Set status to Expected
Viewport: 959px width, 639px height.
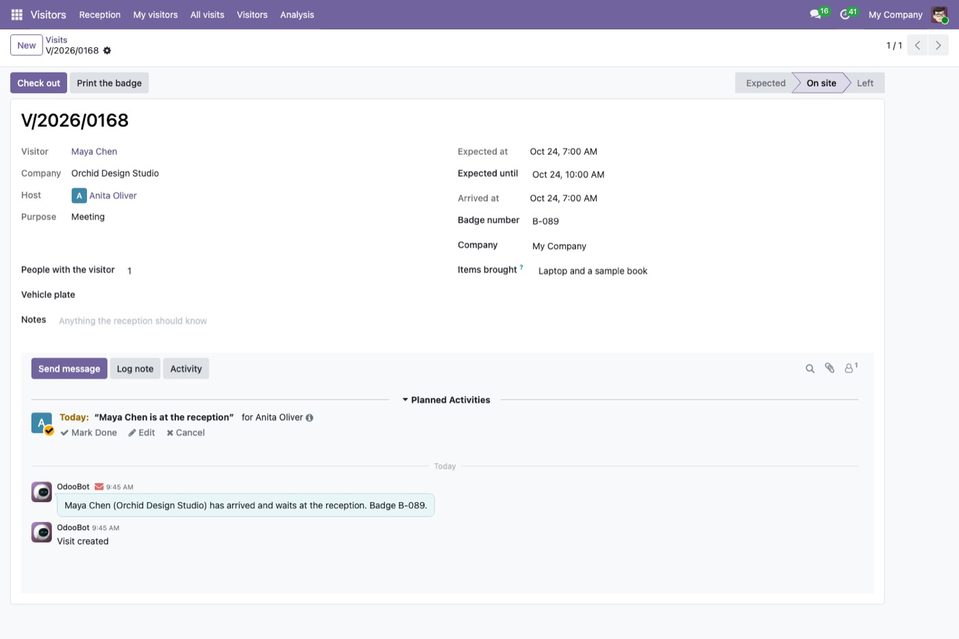(765, 83)
